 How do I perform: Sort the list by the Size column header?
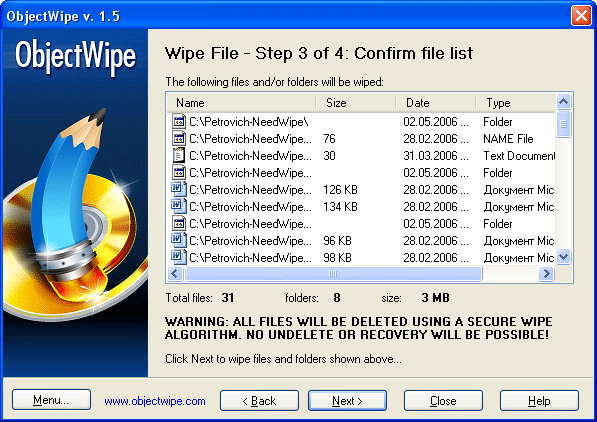(356, 103)
